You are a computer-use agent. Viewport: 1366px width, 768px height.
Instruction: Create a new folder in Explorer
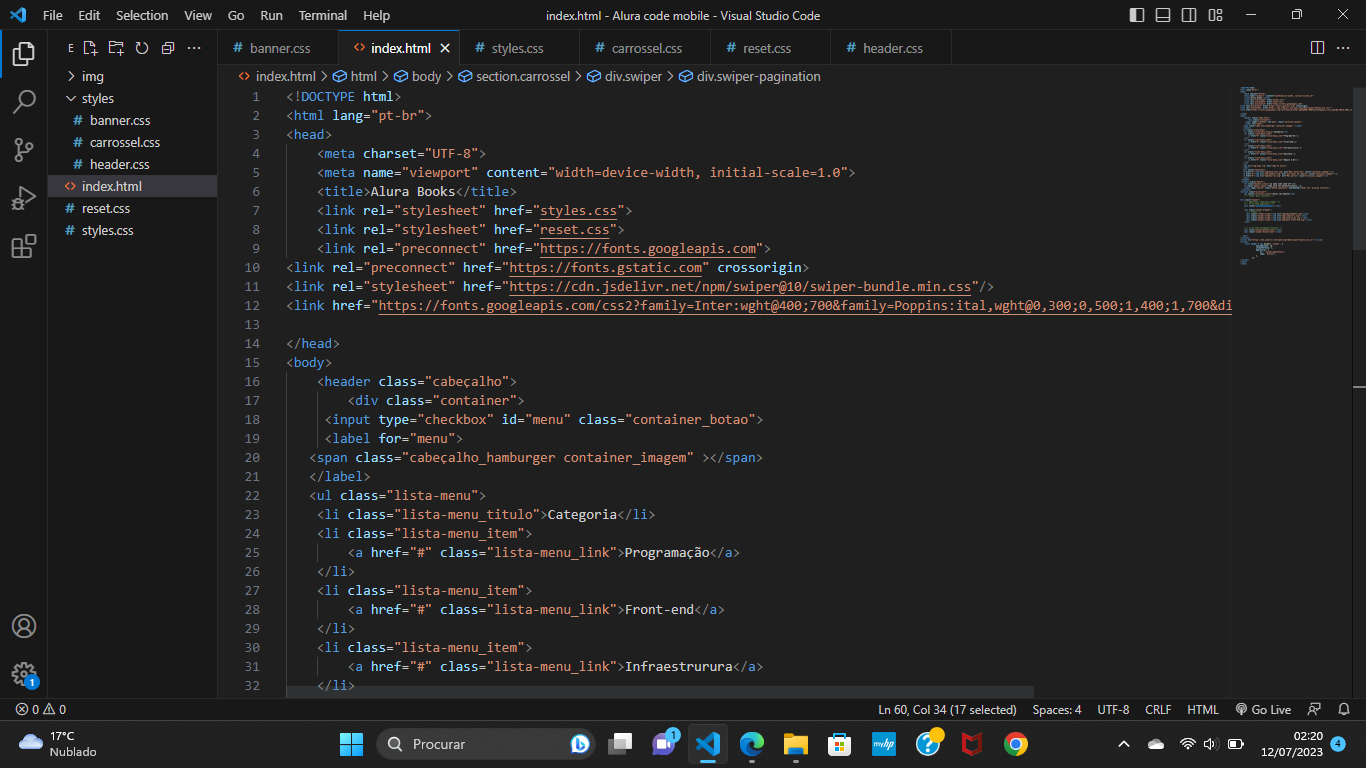click(x=116, y=48)
